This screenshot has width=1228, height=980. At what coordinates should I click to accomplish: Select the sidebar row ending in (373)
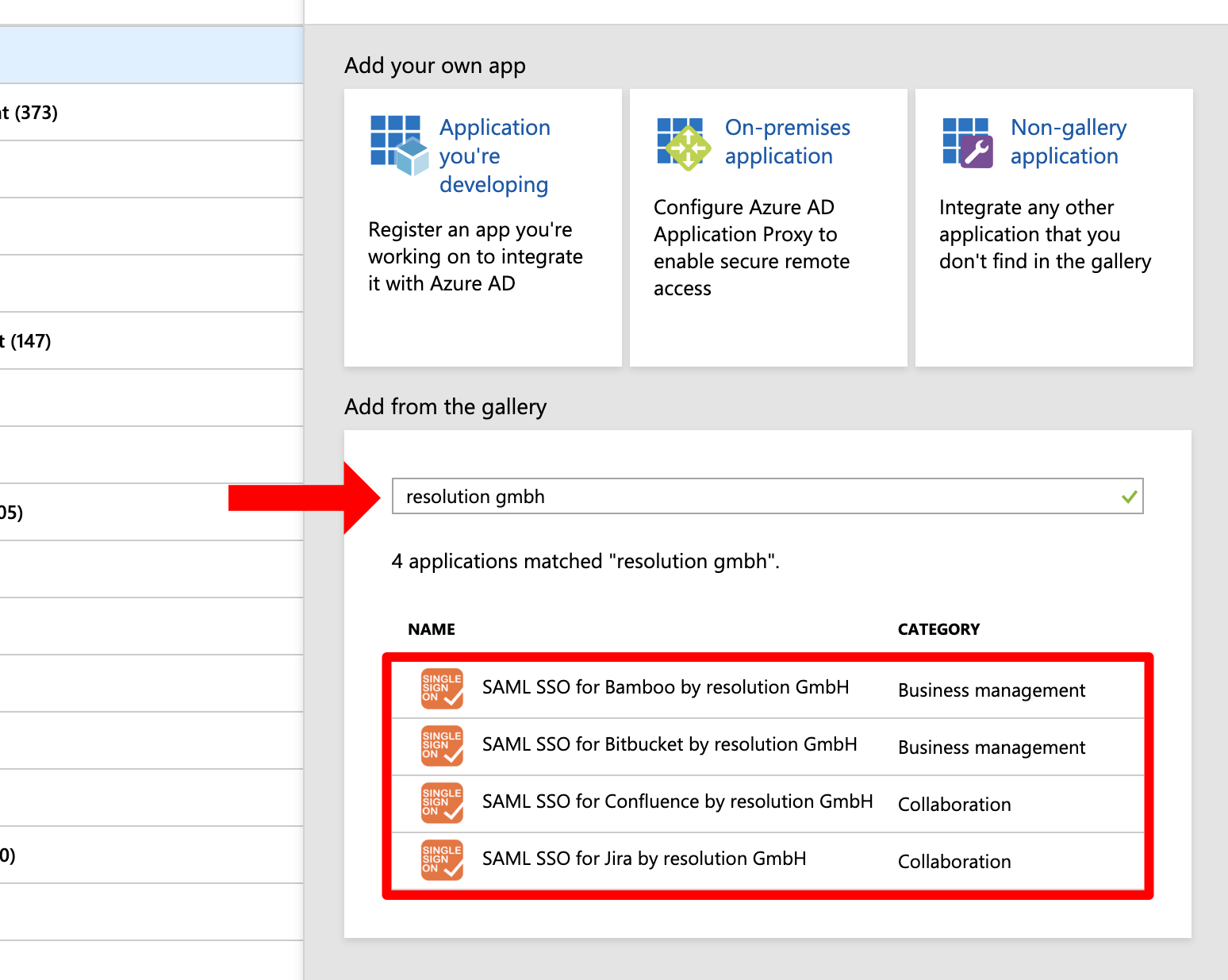click(152, 112)
